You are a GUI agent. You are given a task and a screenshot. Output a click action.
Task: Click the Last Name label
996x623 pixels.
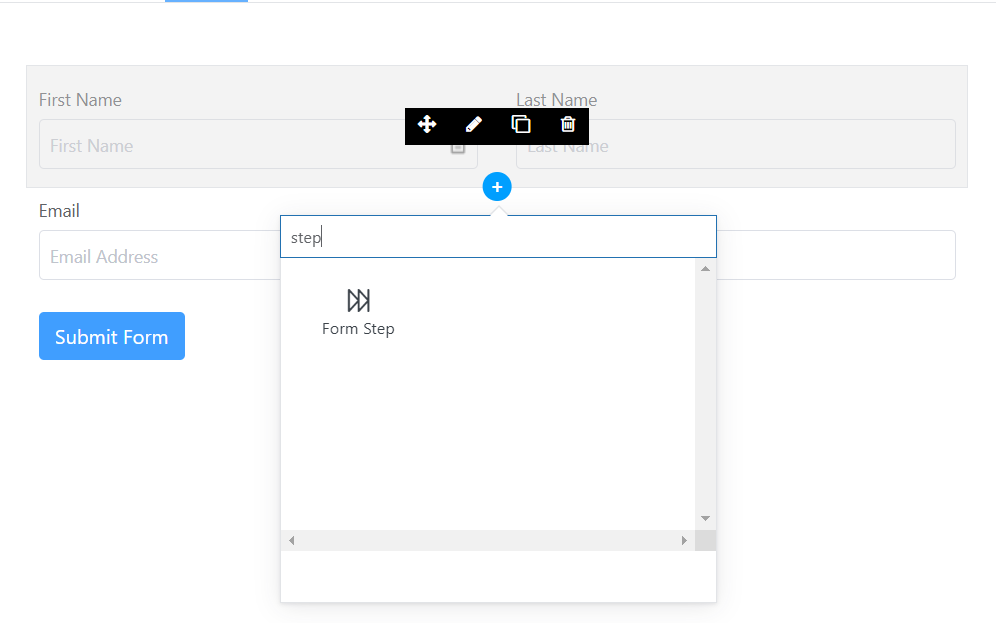click(x=556, y=100)
